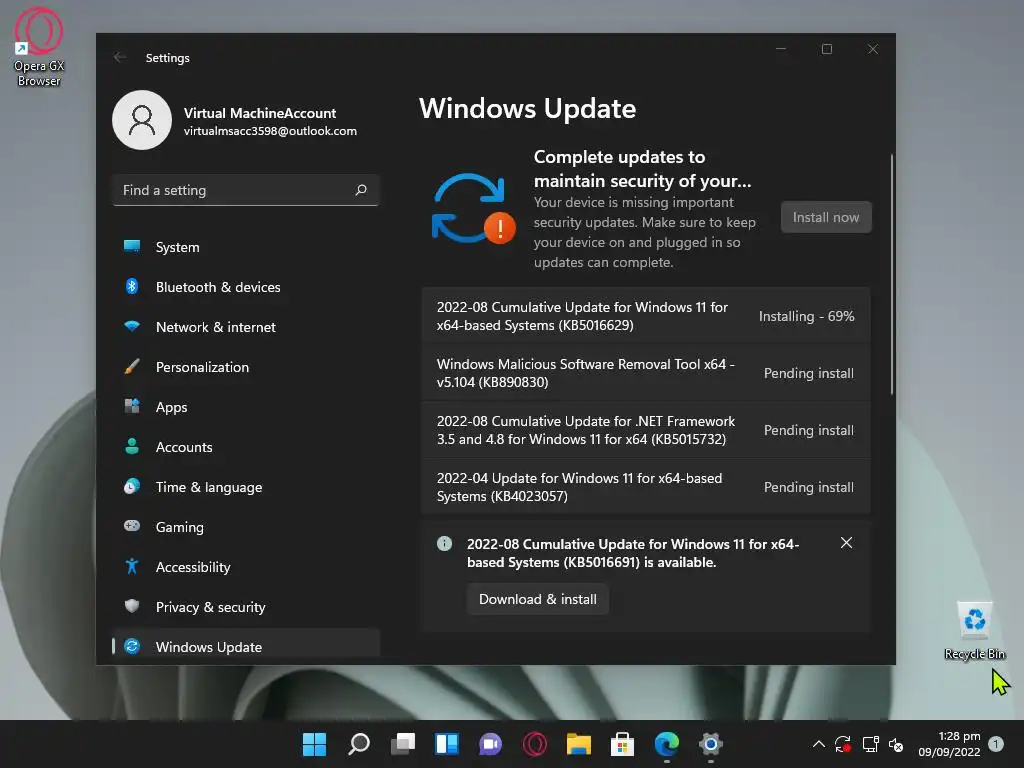Click the Personalization paintbrush icon
The height and width of the screenshot is (768, 1024).
[132, 366]
